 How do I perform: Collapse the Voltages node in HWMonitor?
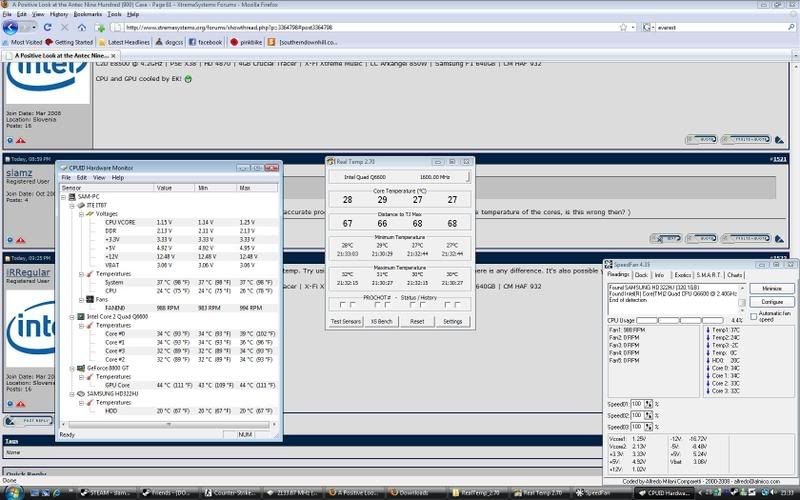coord(82,214)
